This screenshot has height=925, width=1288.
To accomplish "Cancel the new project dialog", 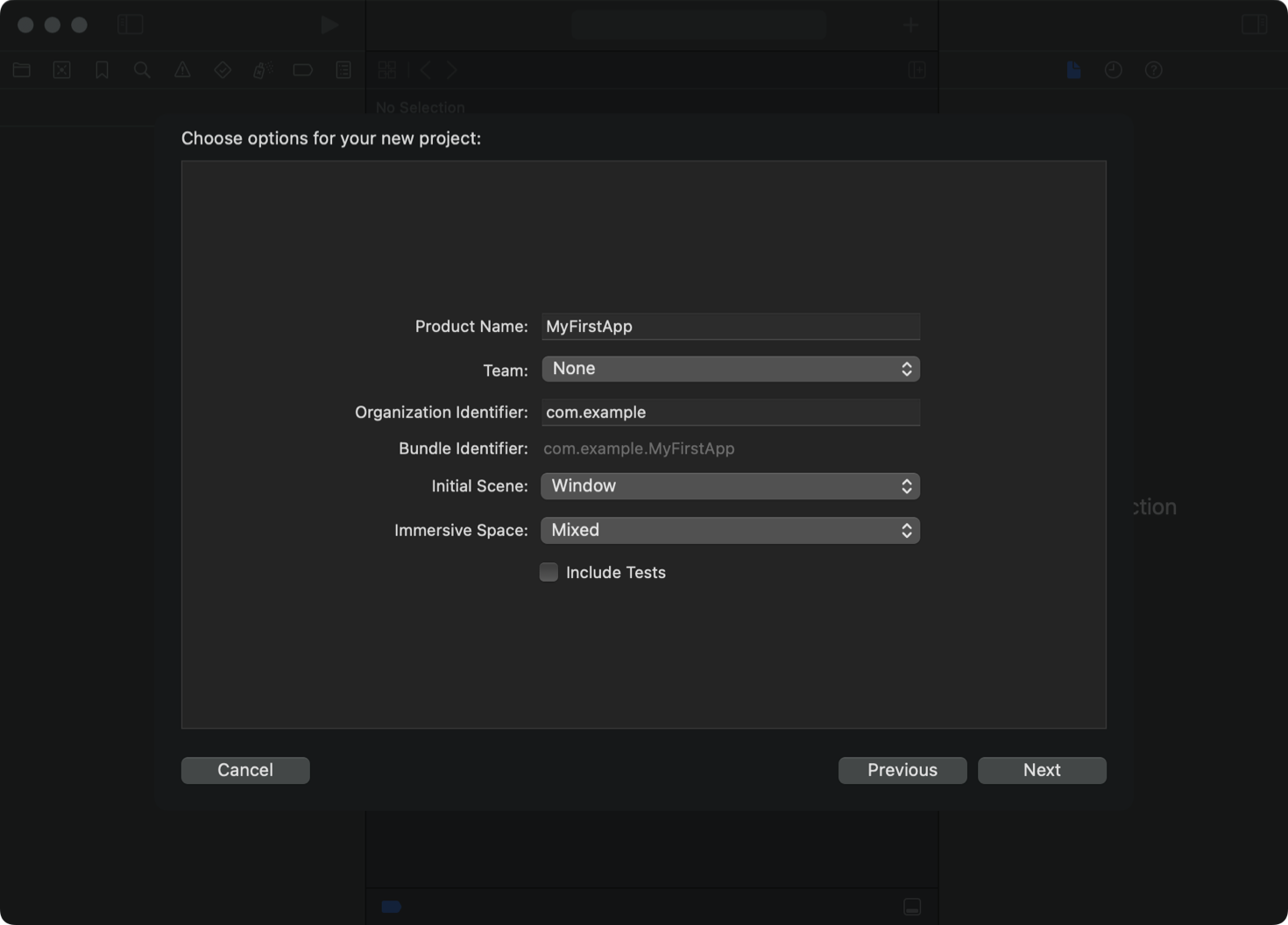I will pos(245,770).
